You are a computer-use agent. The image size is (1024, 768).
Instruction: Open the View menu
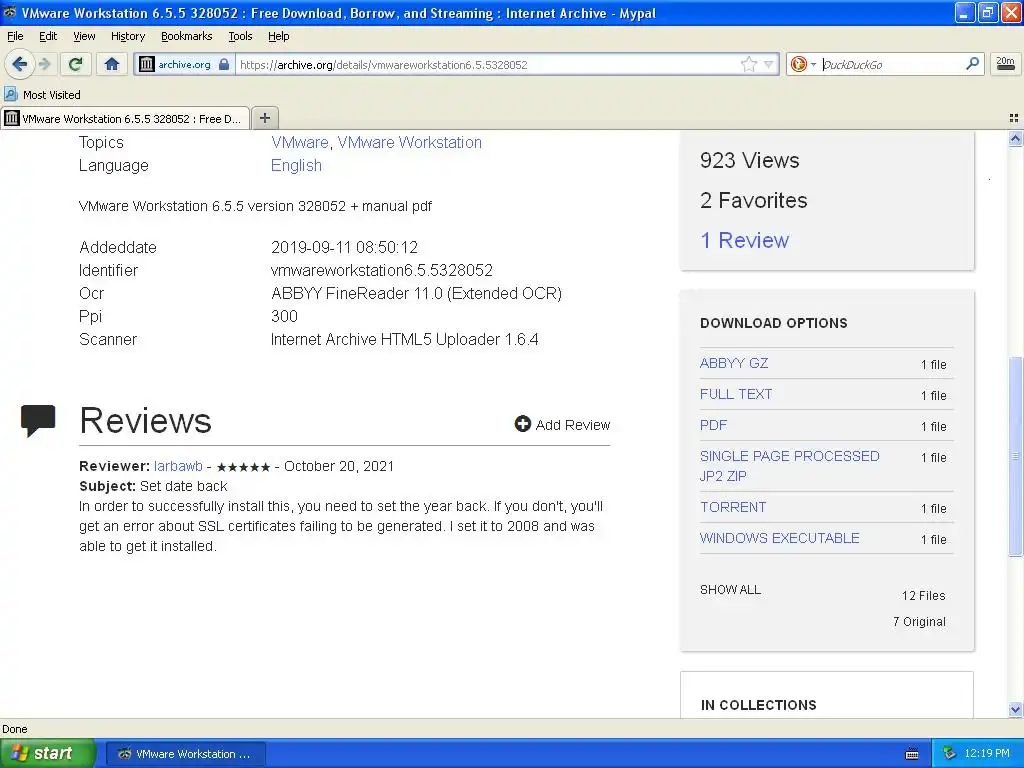point(84,36)
